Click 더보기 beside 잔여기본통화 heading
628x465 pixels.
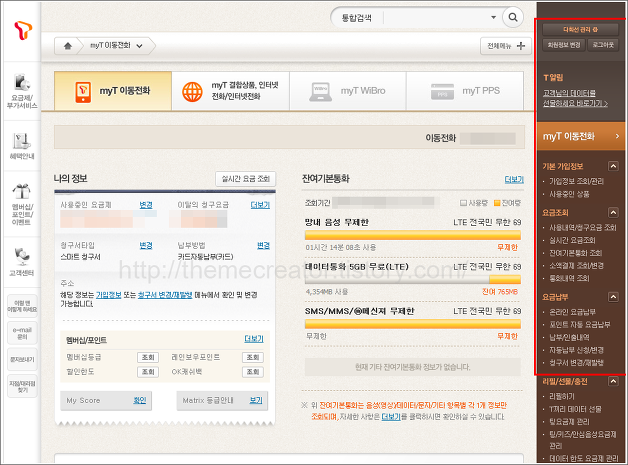click(514, 179)
